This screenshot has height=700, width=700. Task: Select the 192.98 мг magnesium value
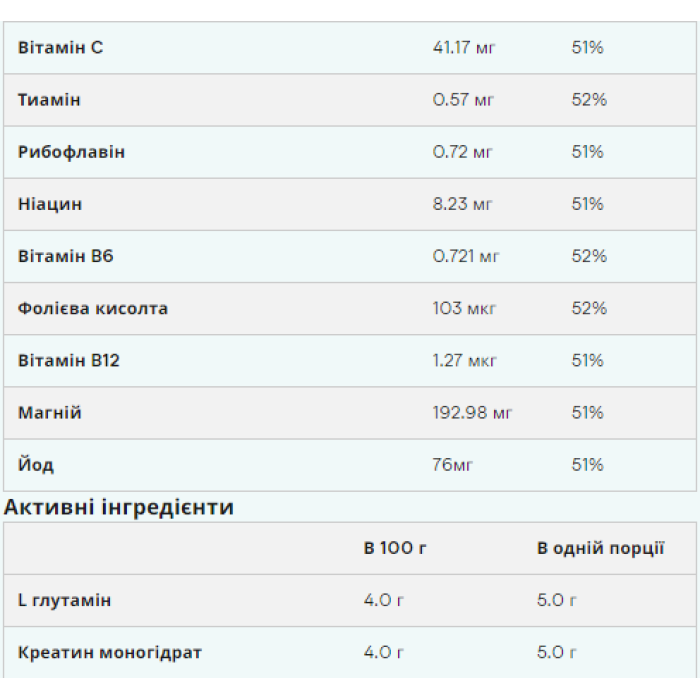473,412
